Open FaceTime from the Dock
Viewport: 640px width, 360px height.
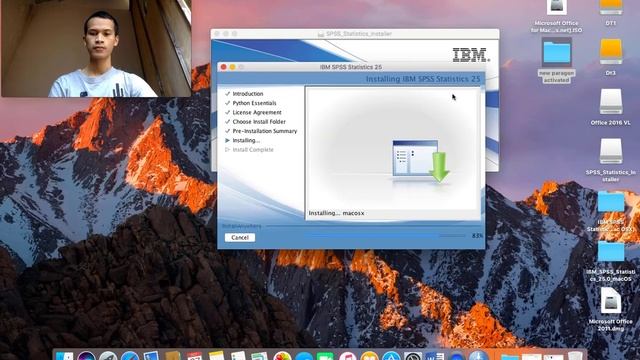325,356
